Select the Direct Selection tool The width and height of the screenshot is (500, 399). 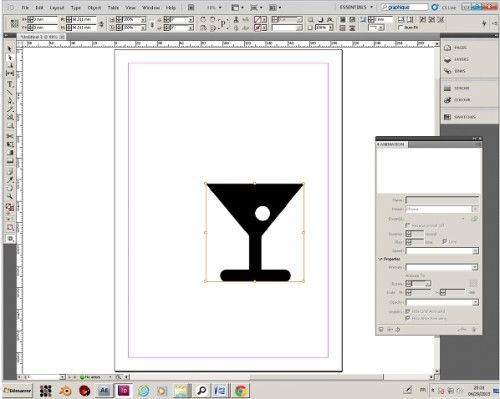pos(9,58)
